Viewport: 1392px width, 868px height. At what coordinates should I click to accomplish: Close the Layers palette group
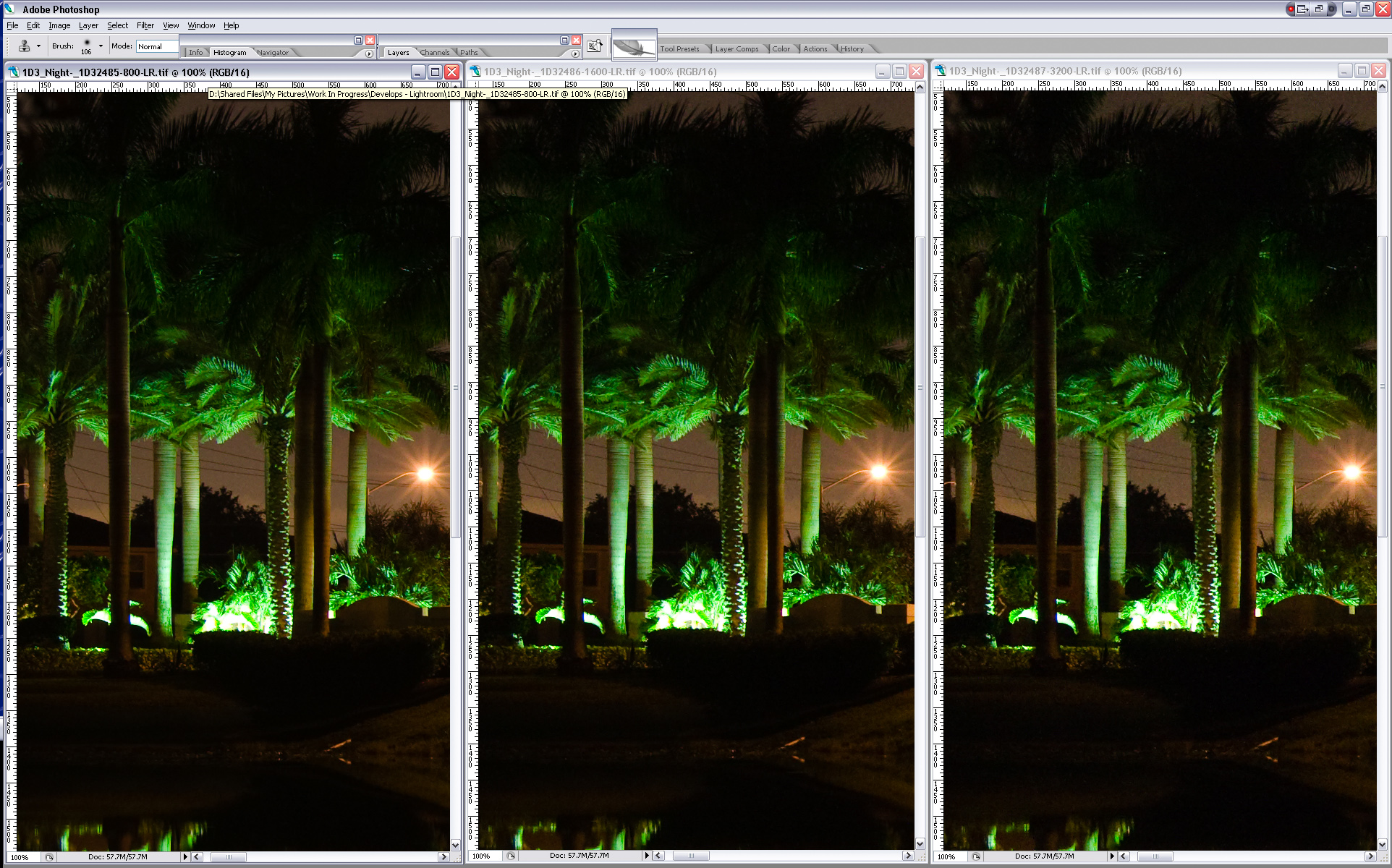(x=577, y=40)
